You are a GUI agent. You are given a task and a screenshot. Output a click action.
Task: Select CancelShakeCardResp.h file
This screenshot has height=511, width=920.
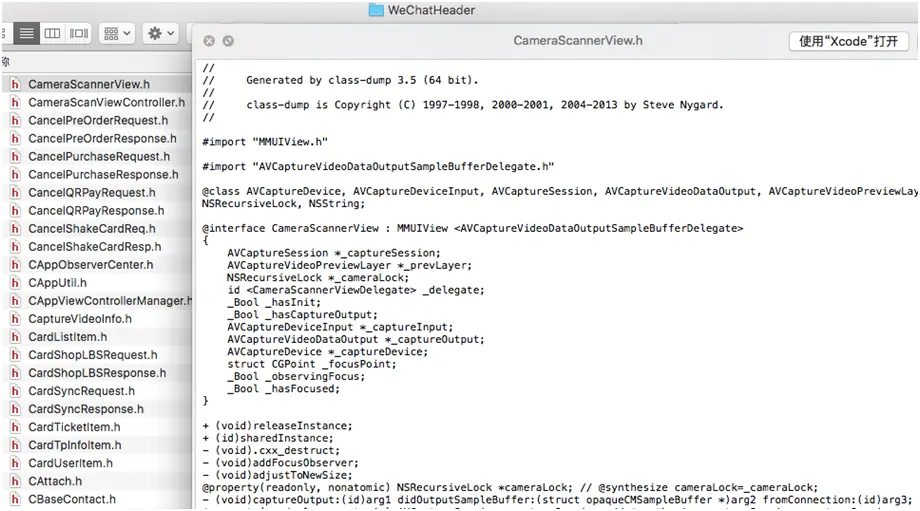click(x=97, y=247)
